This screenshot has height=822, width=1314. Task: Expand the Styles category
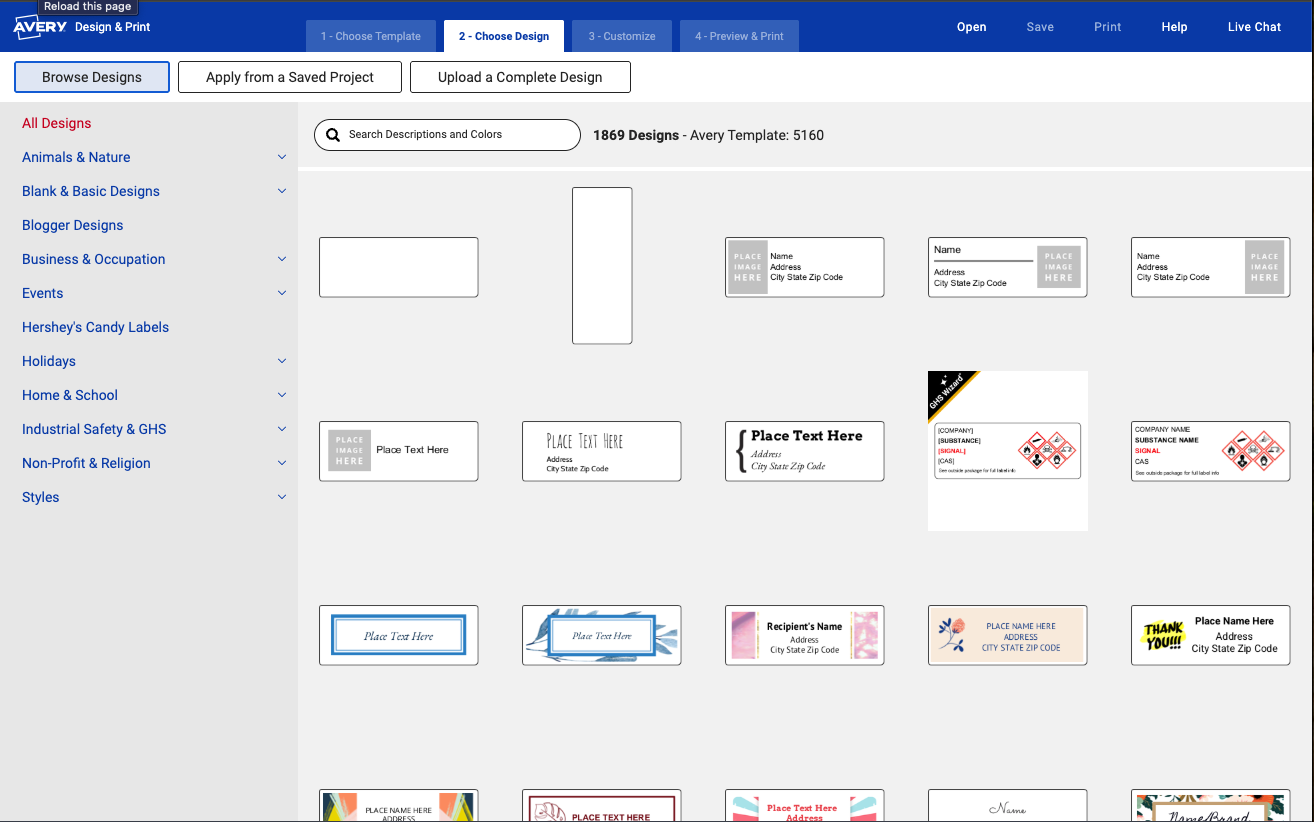pos(282,497)
